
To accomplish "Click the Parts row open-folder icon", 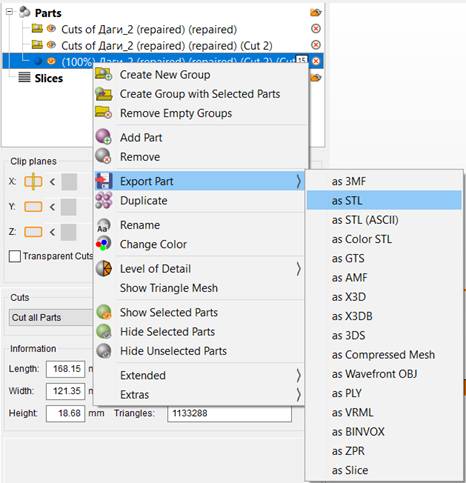I will [x=315, y=13].
